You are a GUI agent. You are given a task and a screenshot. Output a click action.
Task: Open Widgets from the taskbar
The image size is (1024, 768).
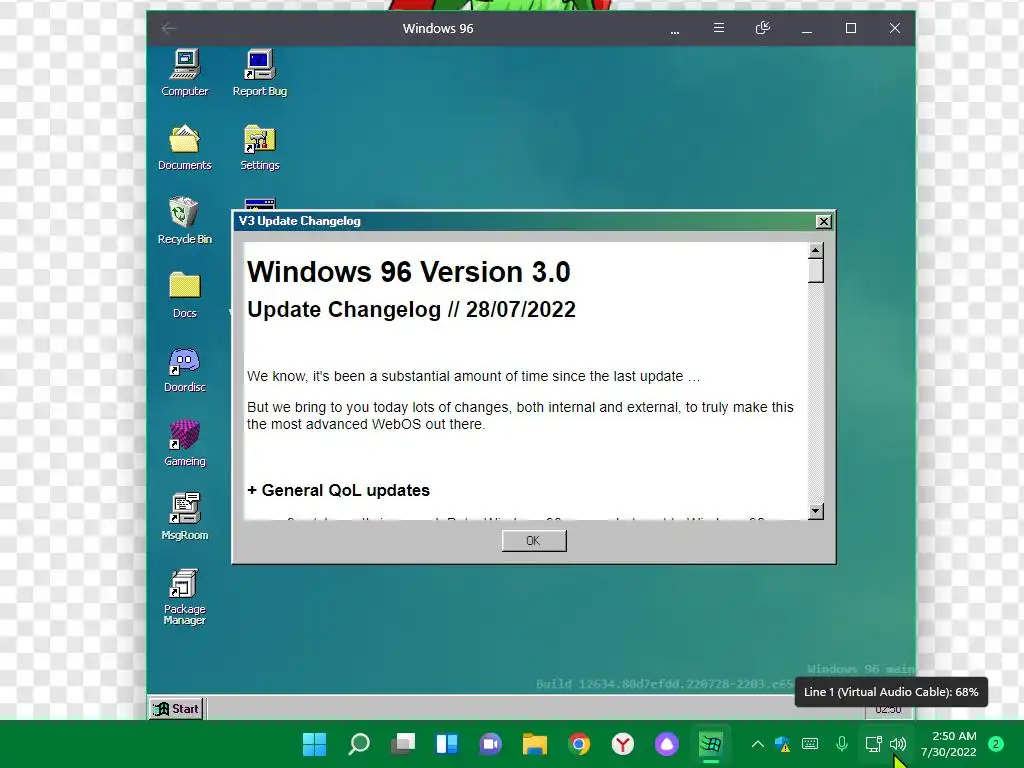(447, 744)
